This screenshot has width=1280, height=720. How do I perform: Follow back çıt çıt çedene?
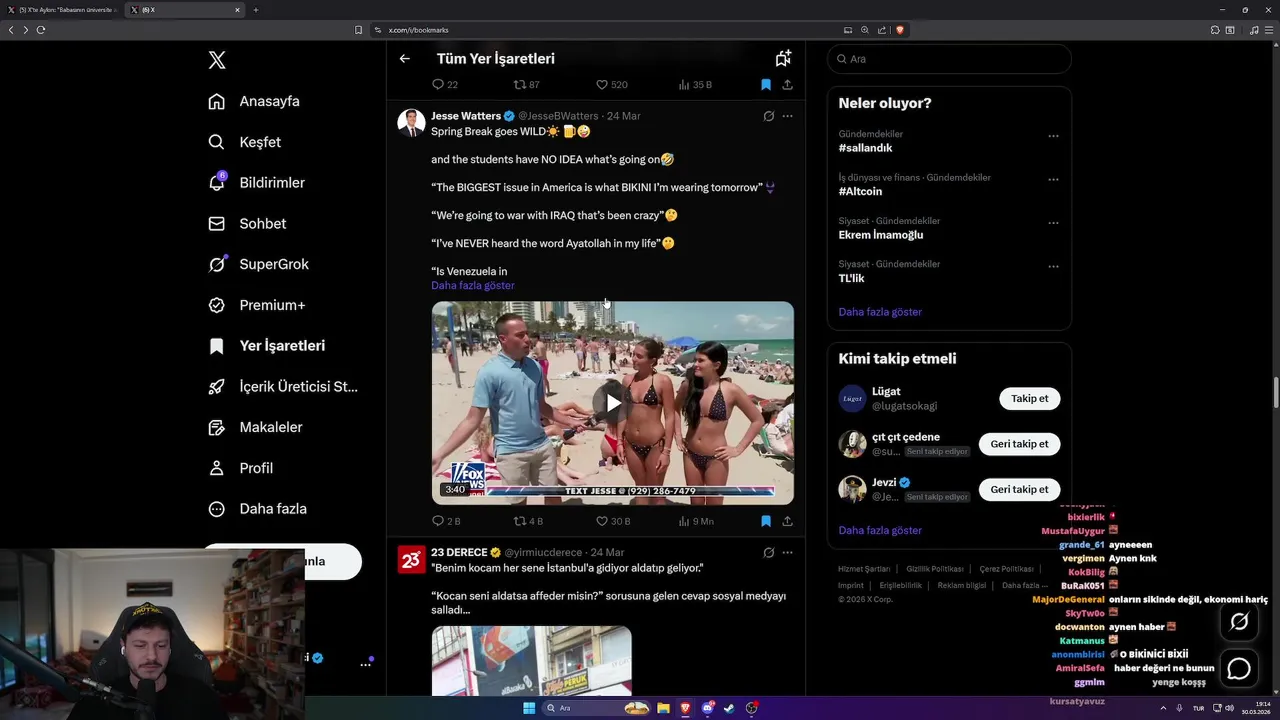[1019, 444]
